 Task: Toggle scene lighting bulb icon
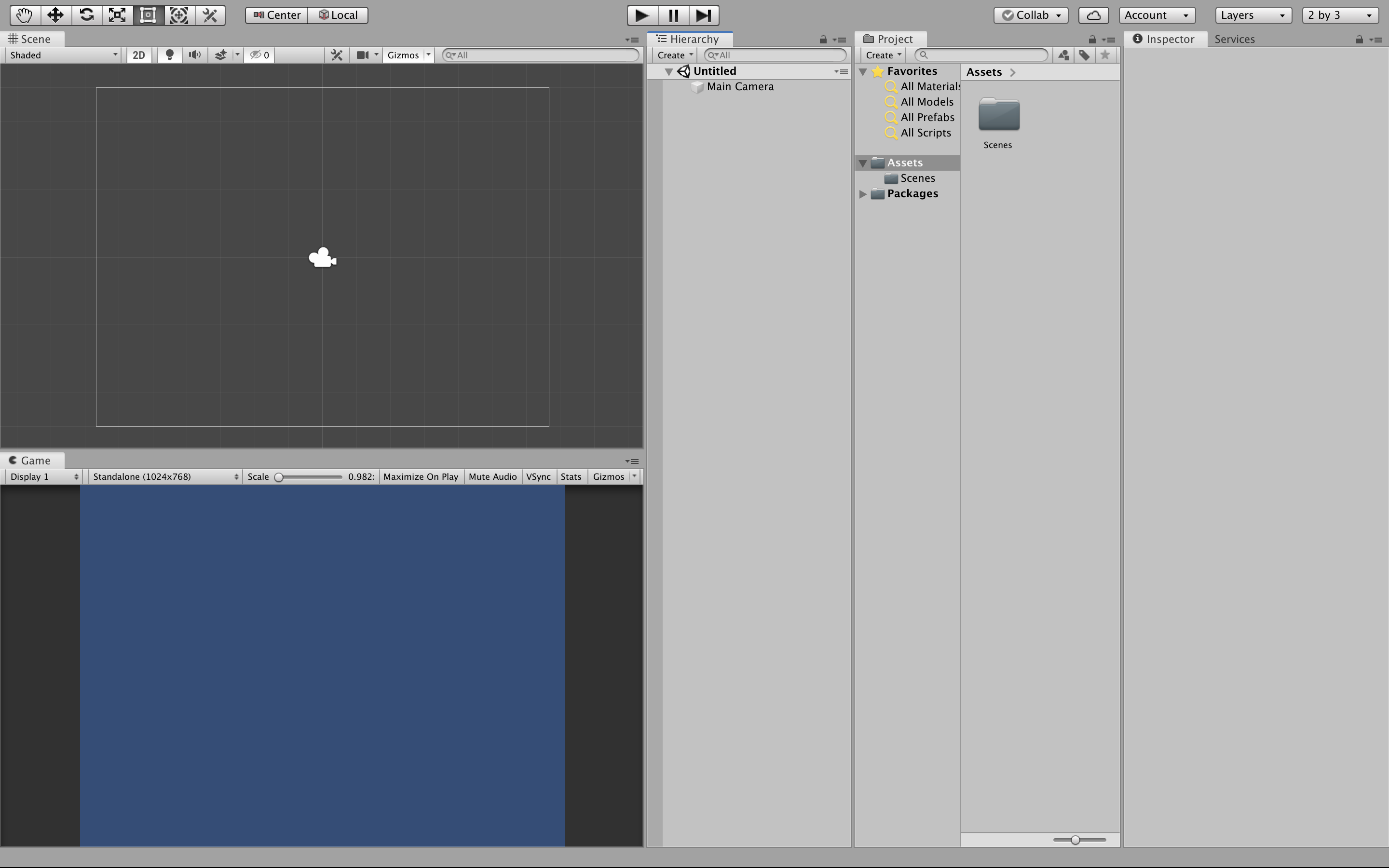[x=169, y=54]
